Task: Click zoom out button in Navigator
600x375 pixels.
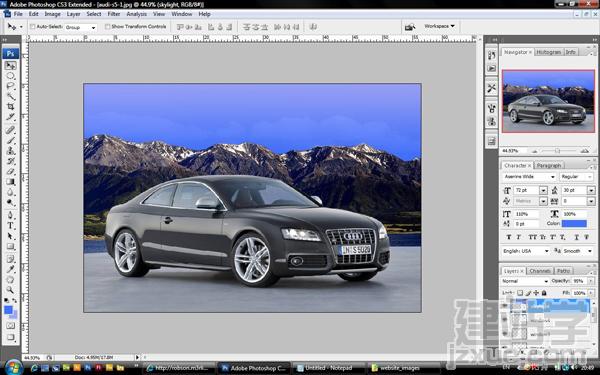Action: tap(535, 151)
